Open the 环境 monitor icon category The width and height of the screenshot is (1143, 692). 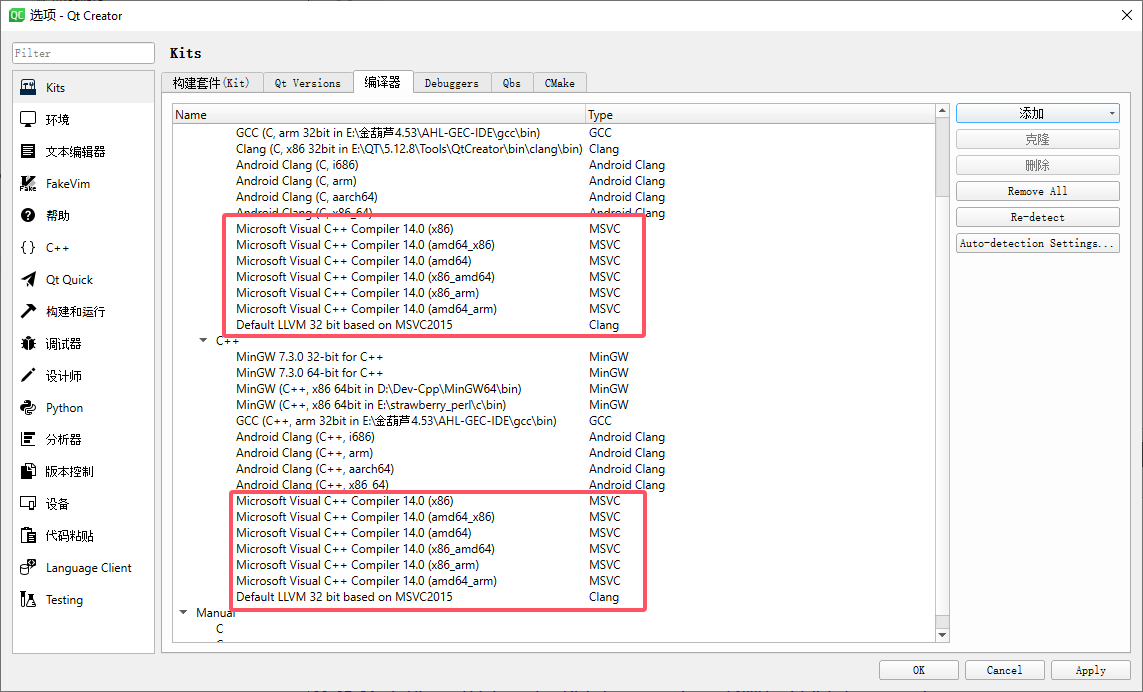click(x=28, y=120)
